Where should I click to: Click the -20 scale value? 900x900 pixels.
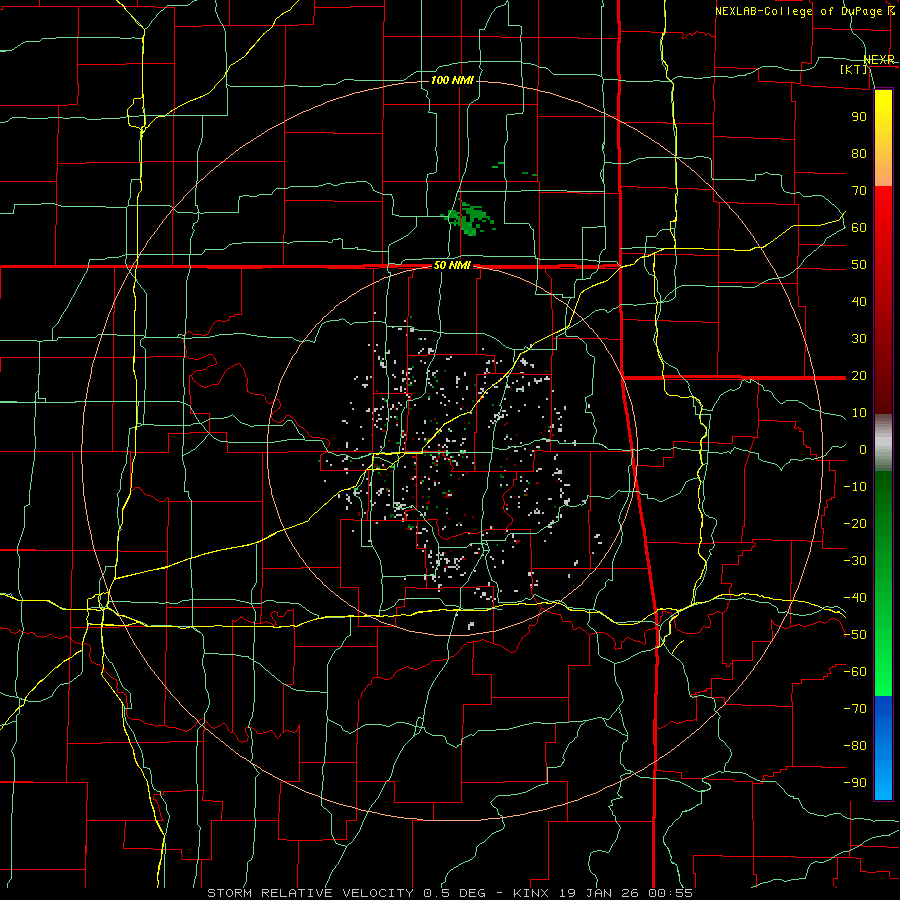click(x=855, y=524)
